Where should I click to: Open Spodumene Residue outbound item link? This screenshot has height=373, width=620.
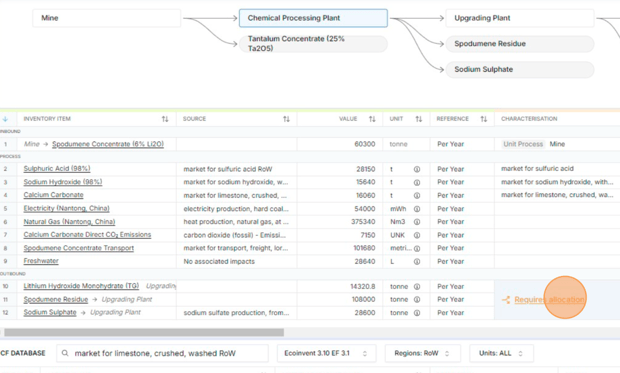click(x=56, y=299)
